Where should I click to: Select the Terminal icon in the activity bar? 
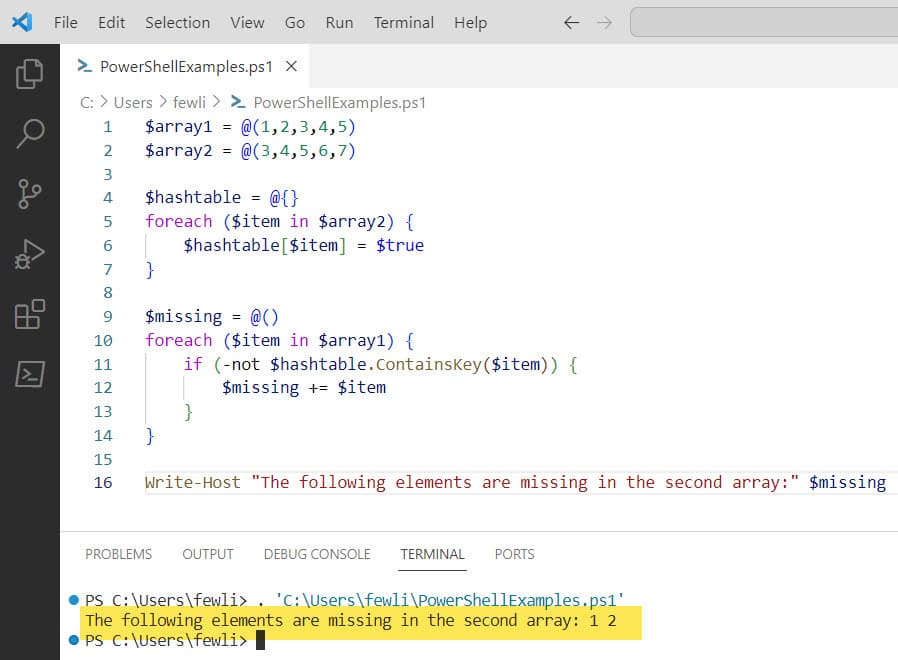click(x=30, y=375)
